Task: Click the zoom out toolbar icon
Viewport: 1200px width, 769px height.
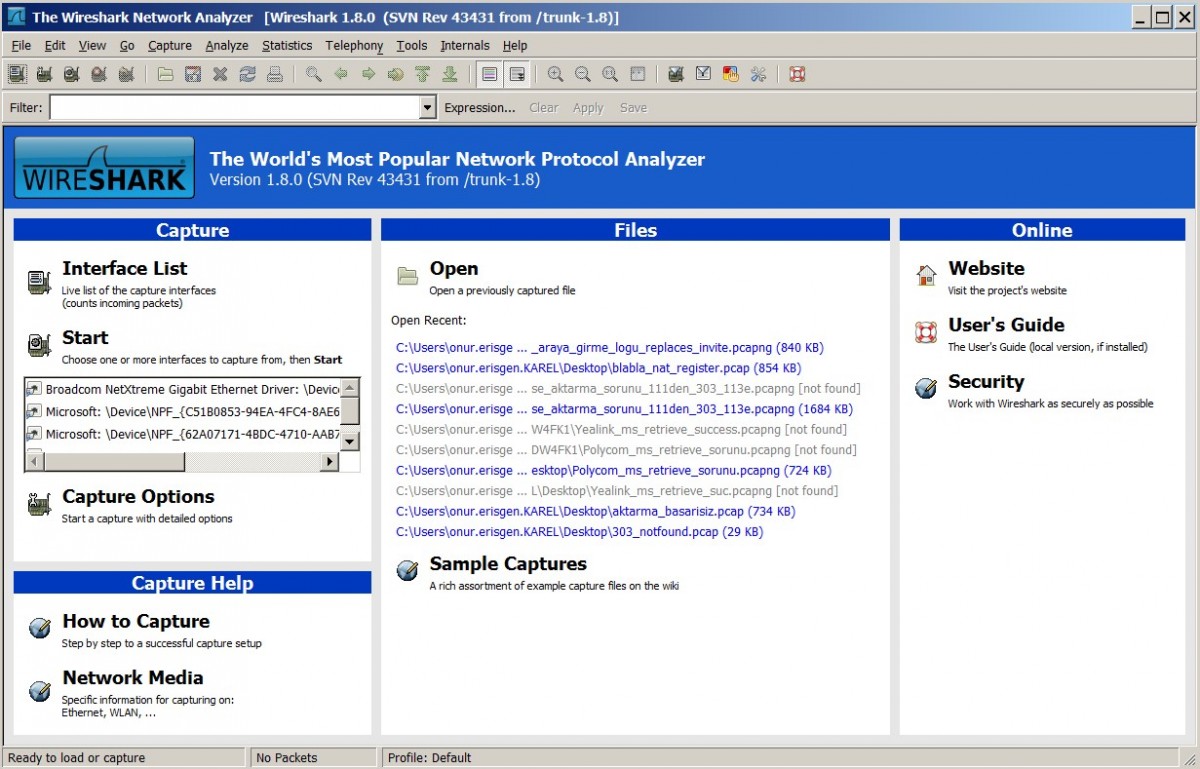Action: tap(582, 74)
